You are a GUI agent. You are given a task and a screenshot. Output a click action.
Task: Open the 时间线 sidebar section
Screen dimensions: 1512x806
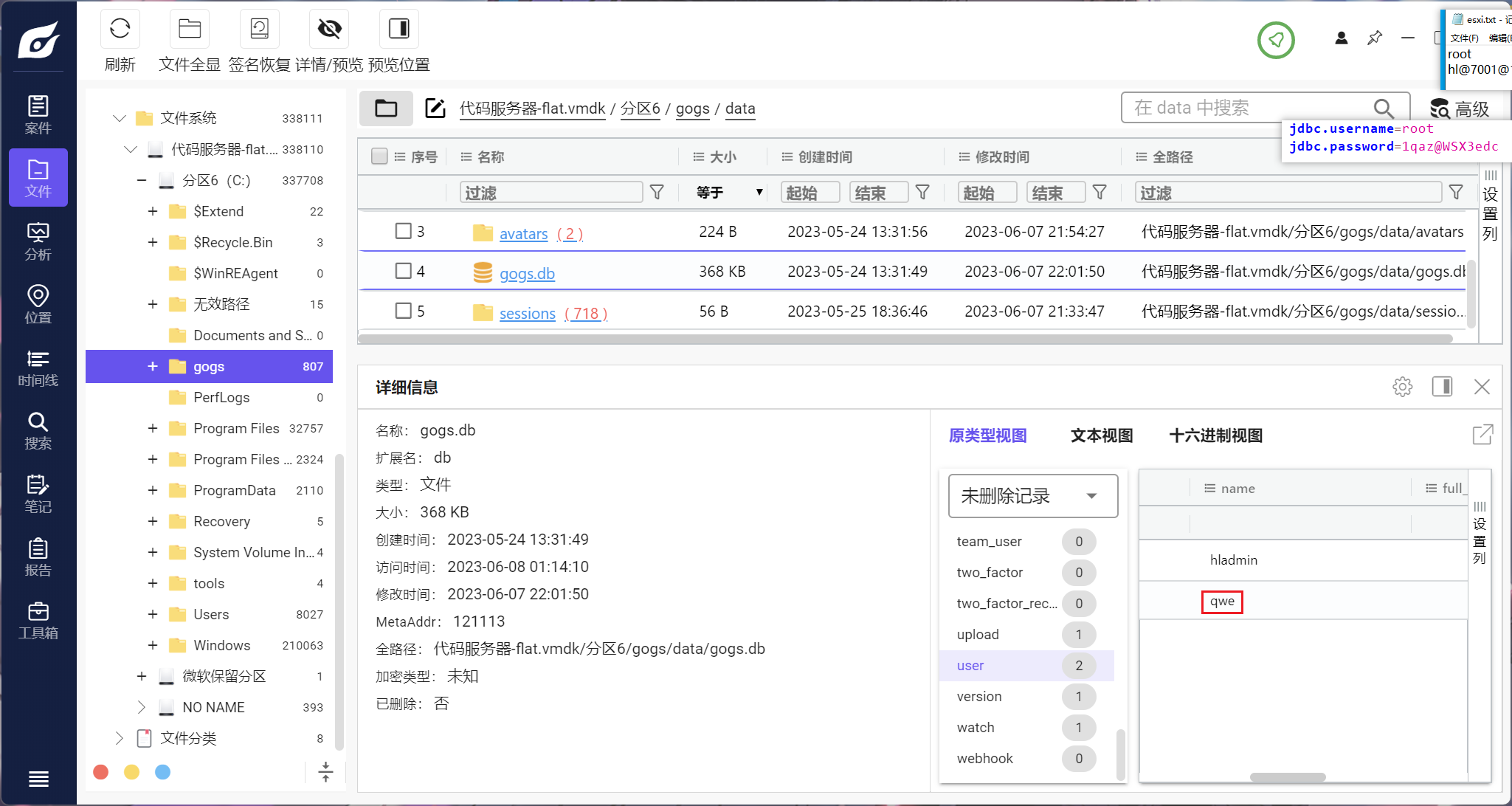point(38,367)
